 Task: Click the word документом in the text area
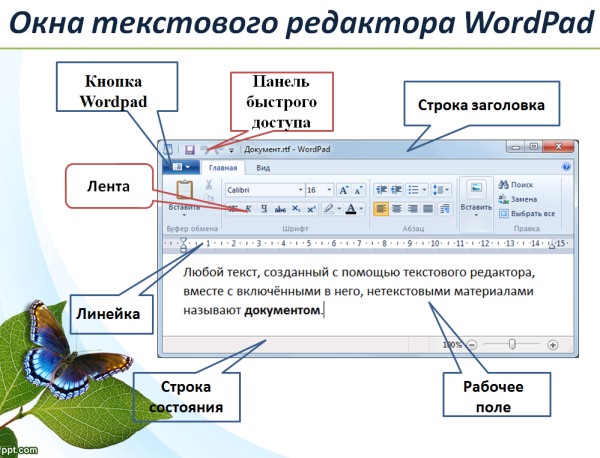tap(283, 310)
